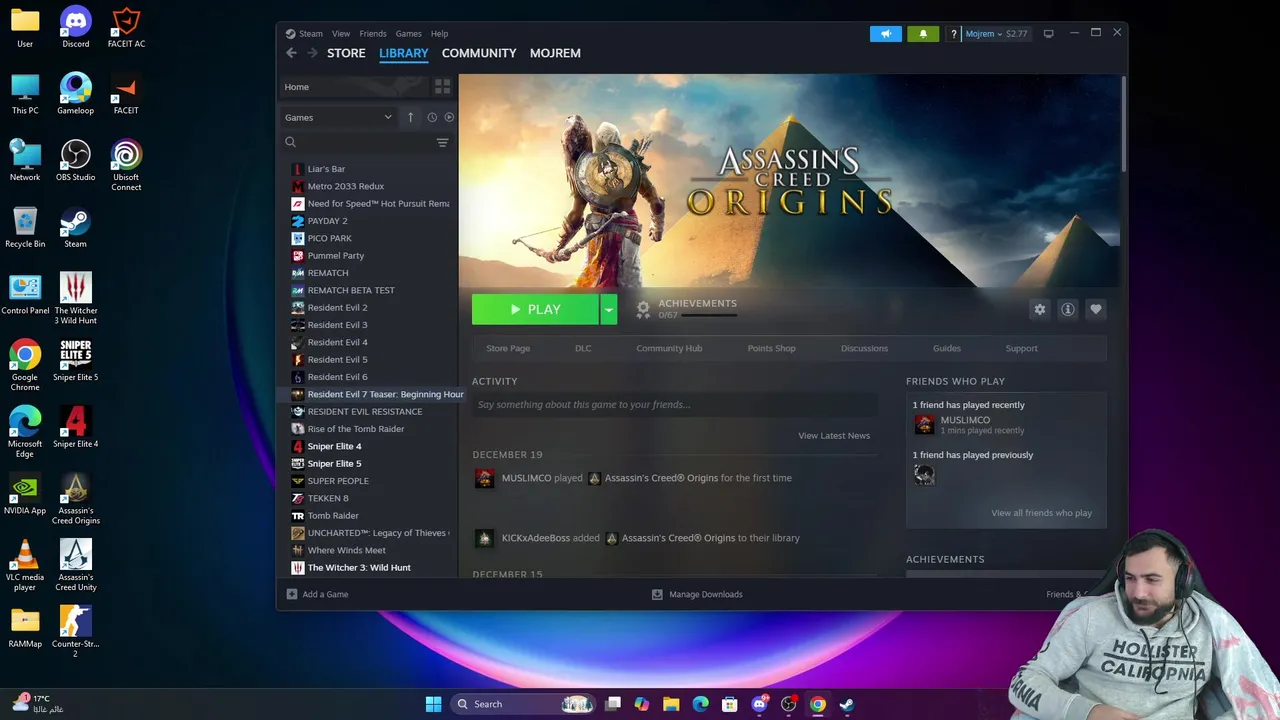The height and width of the screenshot is (720, 1280).
Task: Open the MOJREM profile tab
Action: 555,53
